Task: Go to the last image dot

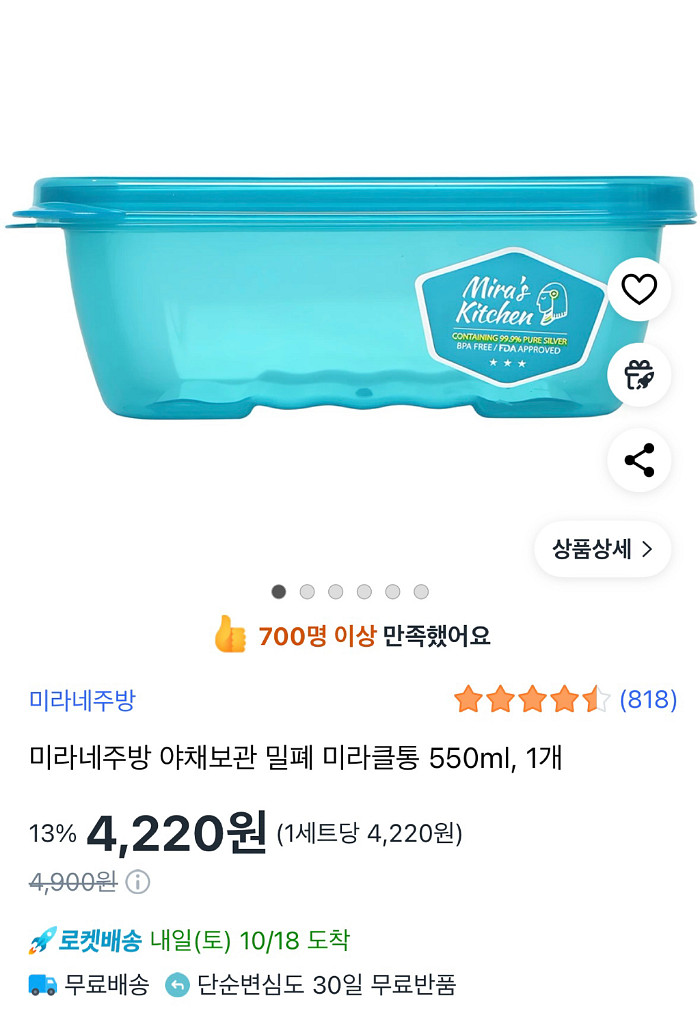Action: [x=421, y=591]
